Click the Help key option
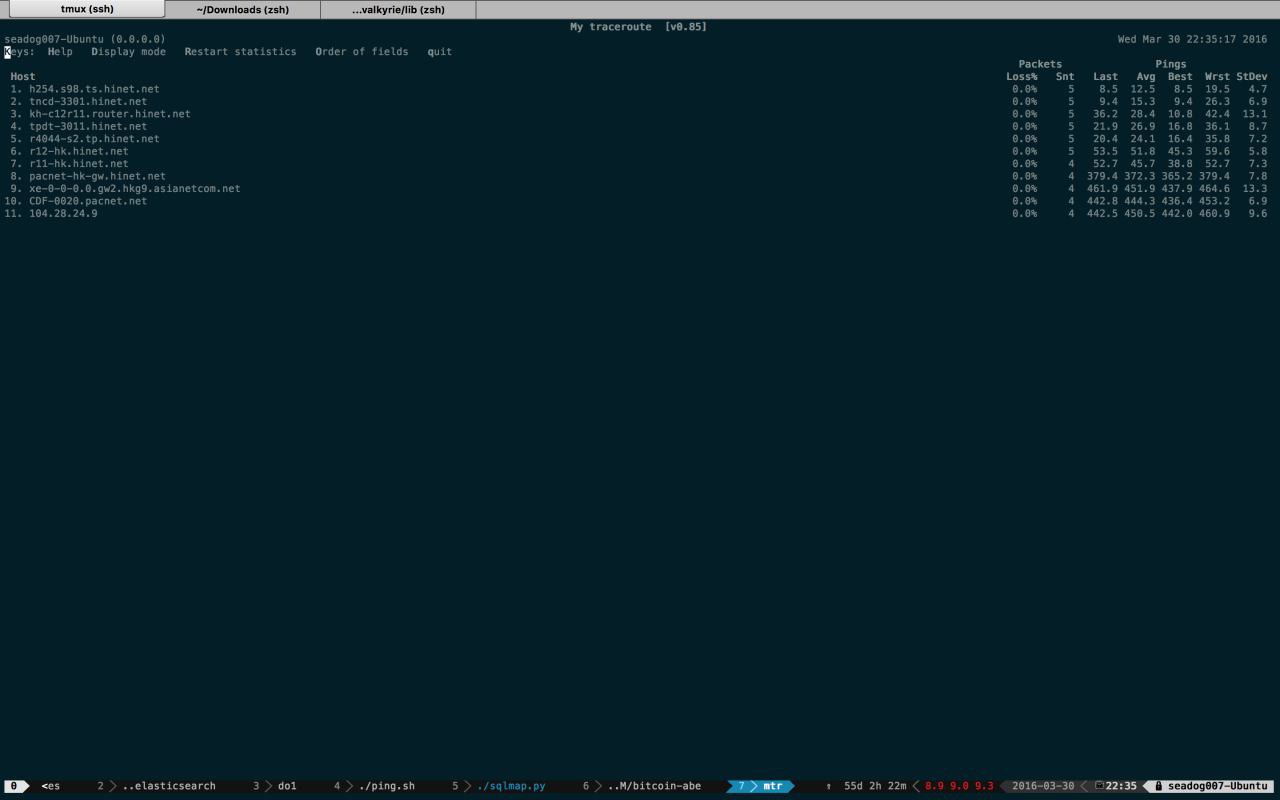 click(60, 51)
